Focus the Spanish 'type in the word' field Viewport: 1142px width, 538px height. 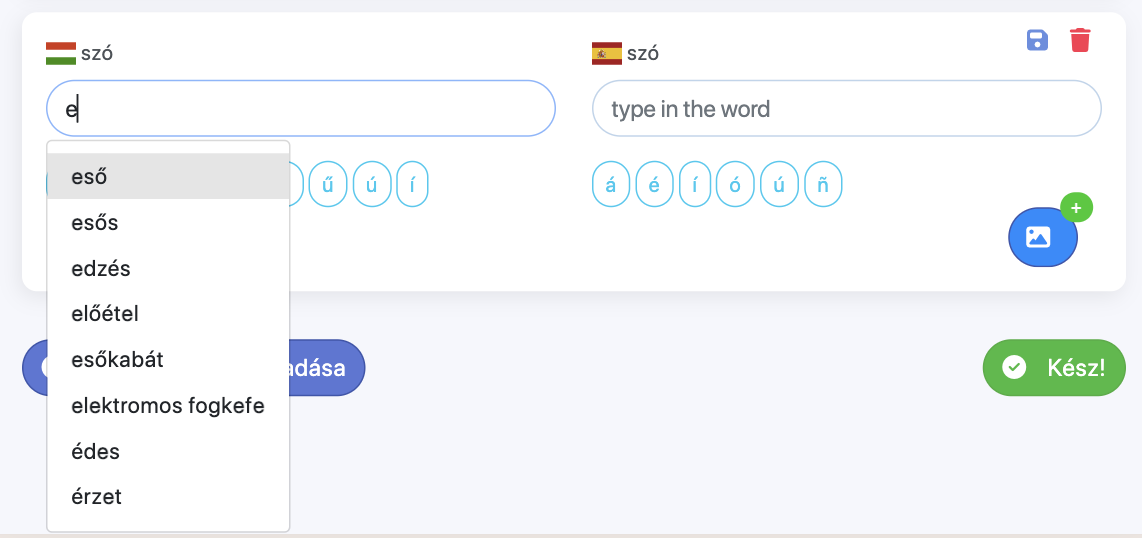(846, 108)
